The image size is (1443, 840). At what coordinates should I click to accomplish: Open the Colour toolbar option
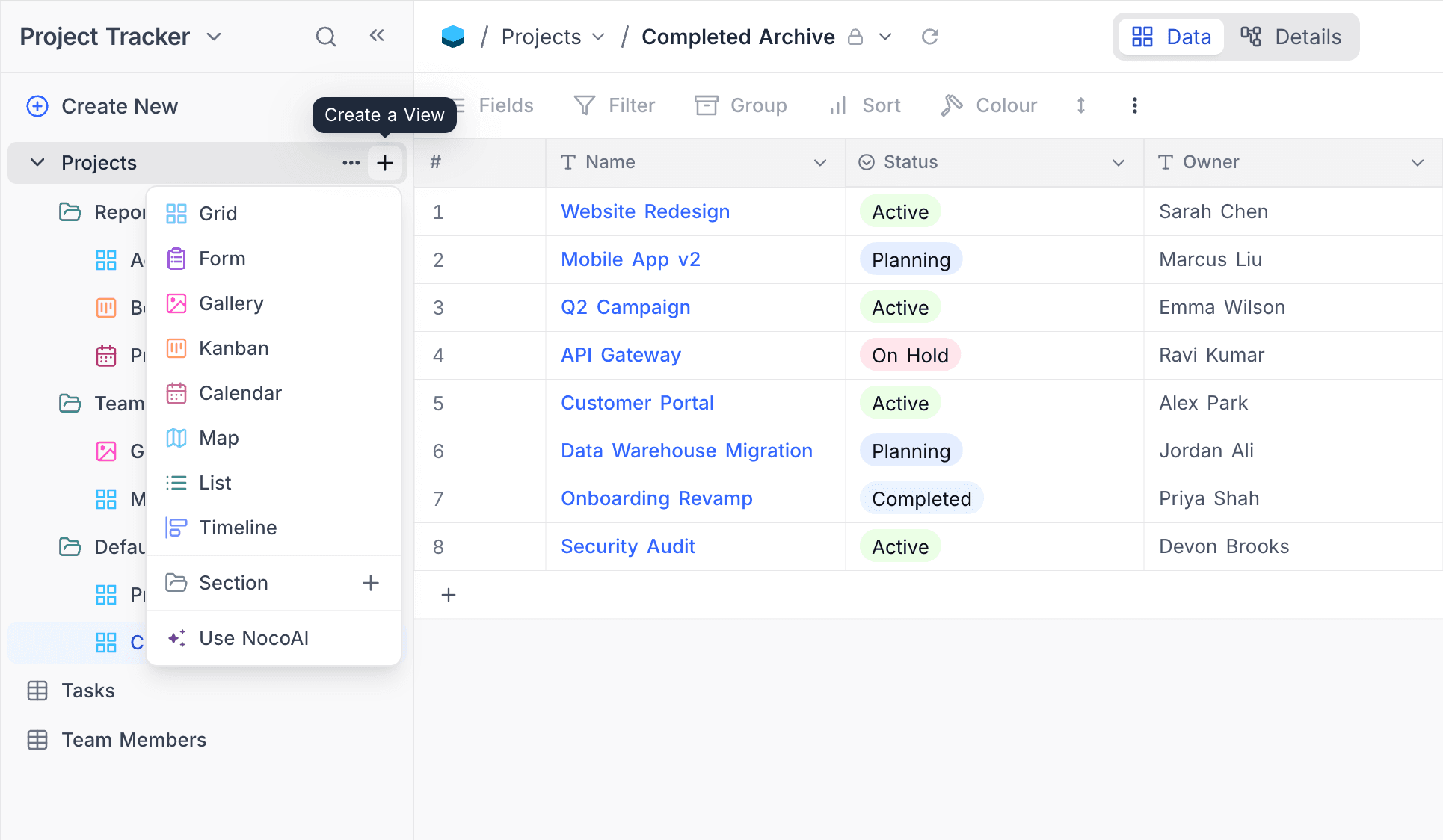coord(989,105)
